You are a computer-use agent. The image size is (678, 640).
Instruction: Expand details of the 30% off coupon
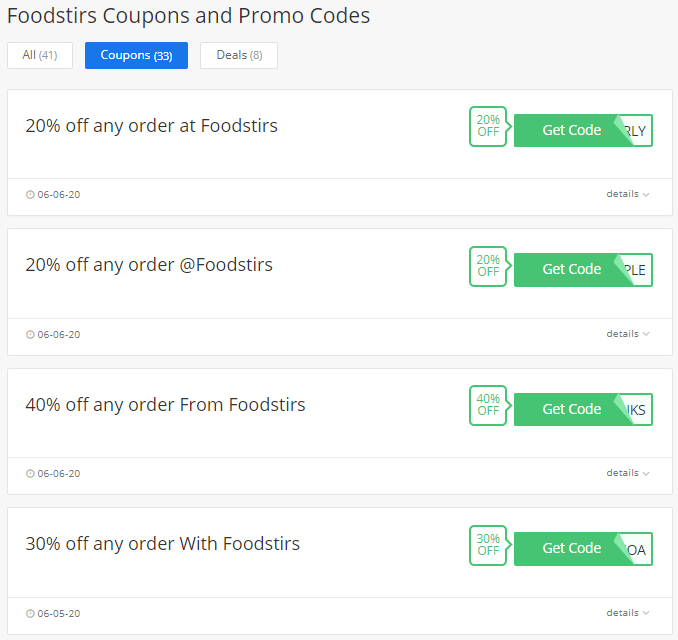[x=628, y=613]
